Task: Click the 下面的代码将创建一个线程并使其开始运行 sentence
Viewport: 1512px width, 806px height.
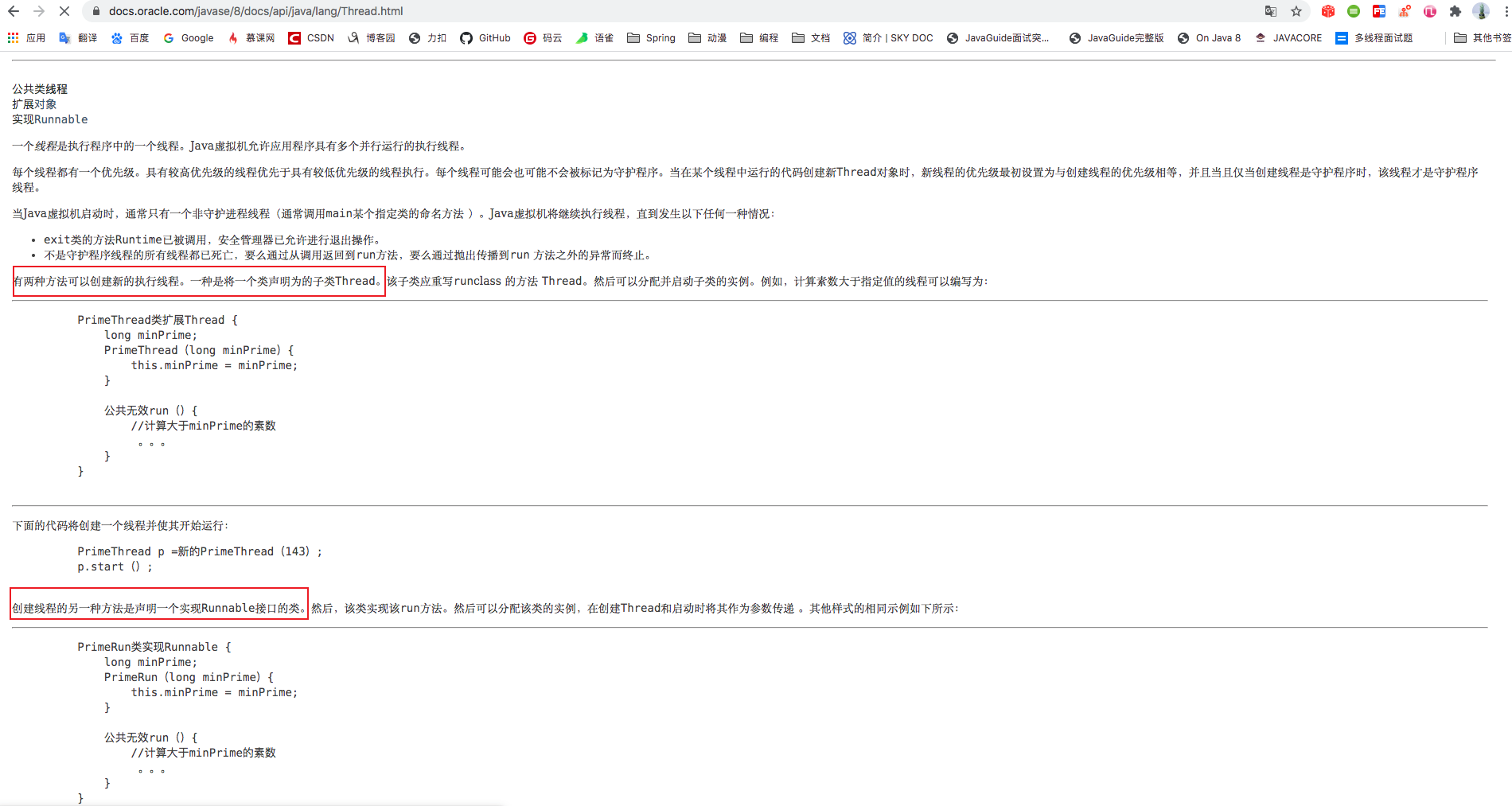Action: click(x=120, y=526)
